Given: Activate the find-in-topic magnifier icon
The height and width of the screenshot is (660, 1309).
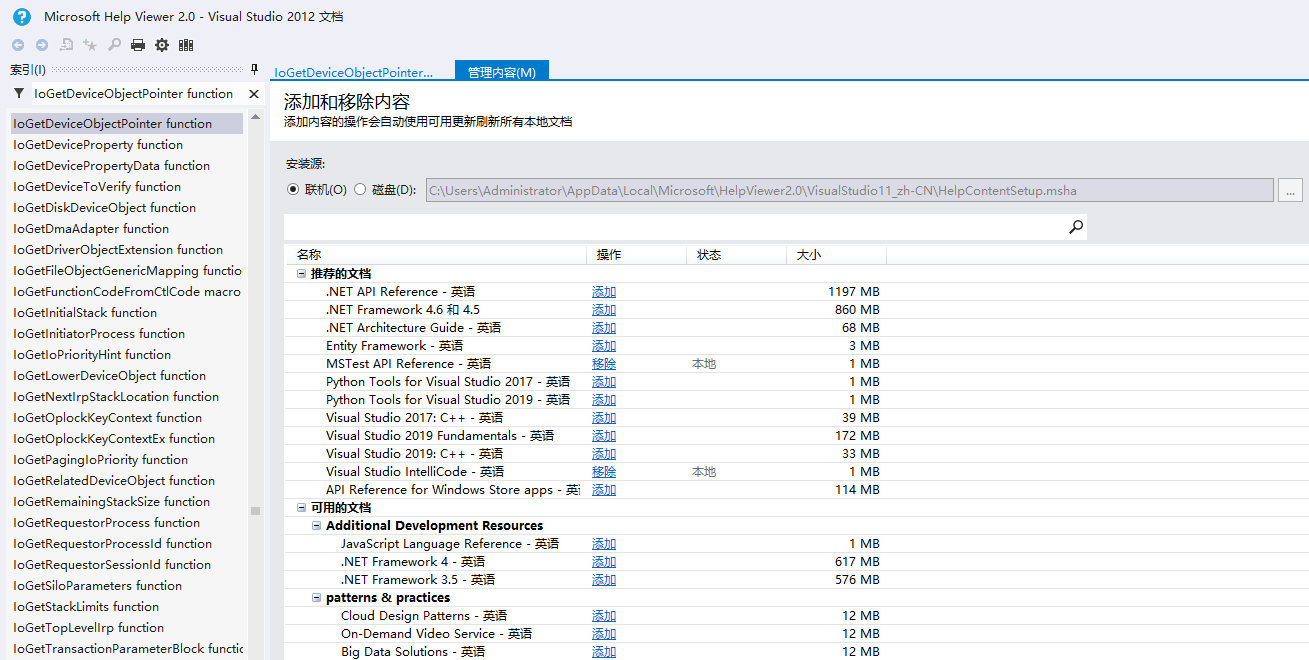Looking at the screenshot, I should pos(113,45).
